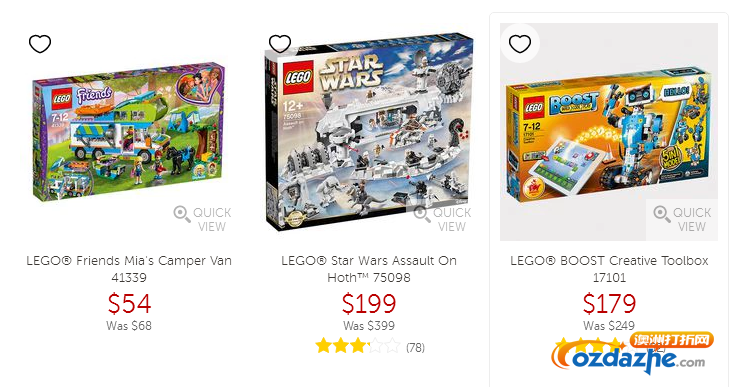Click magnifier icon on BOOST Quick View
The width and height of the screenshot is (736, 387).
(662, 214)
